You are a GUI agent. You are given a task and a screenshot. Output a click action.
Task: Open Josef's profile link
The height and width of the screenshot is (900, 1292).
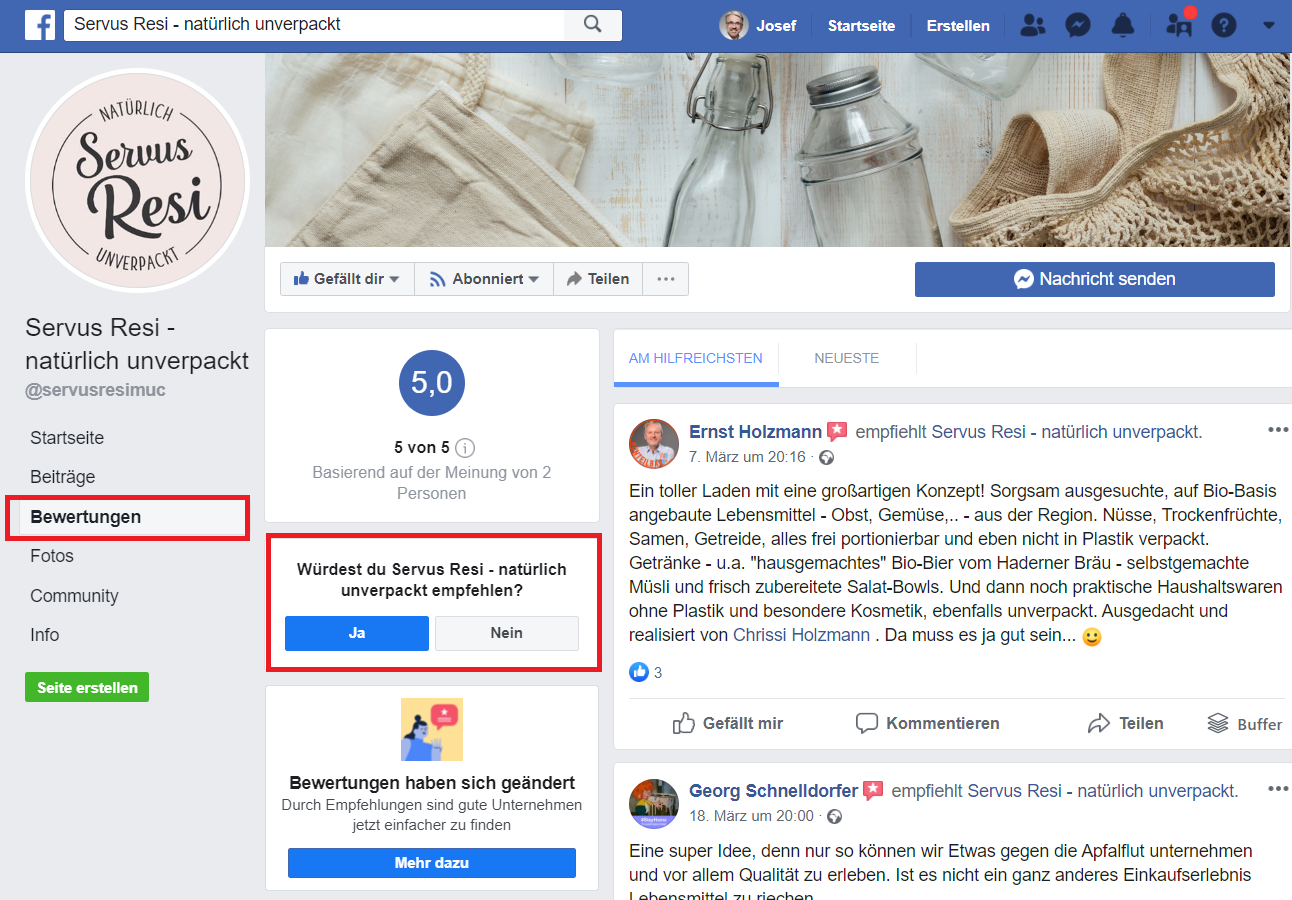tap(776, 26)
